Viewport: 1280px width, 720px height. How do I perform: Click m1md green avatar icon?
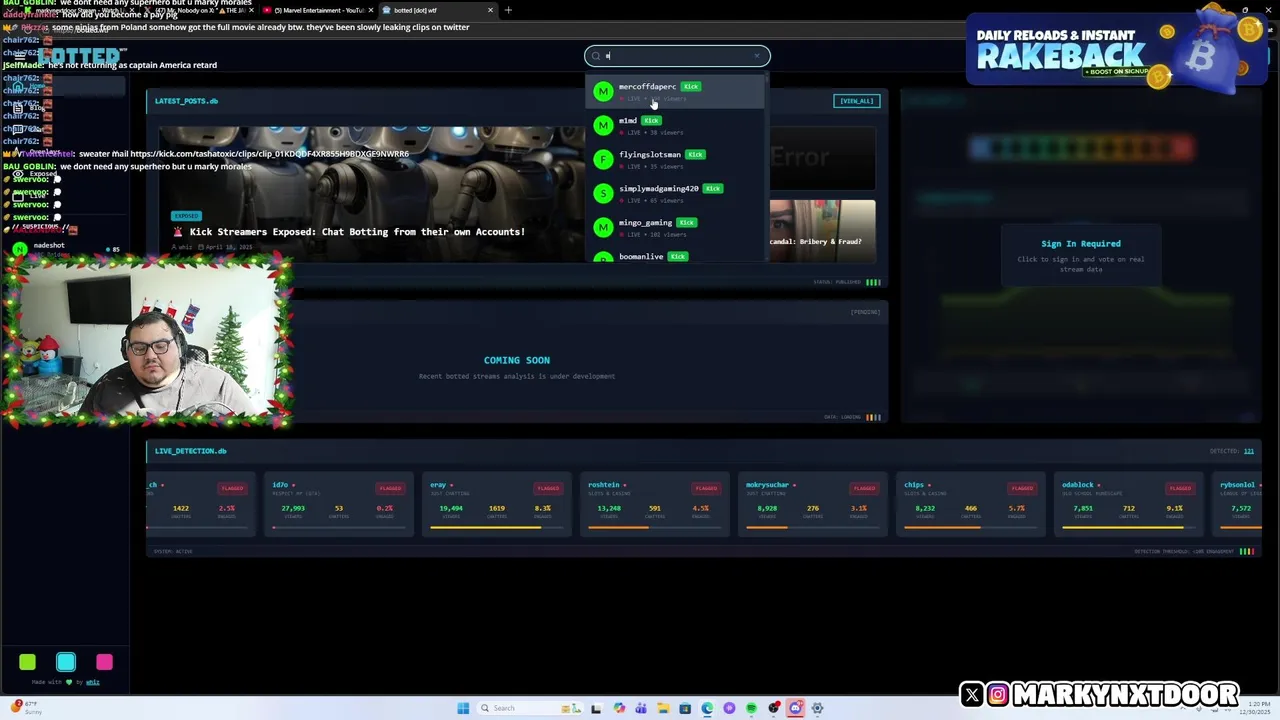click(603, 125)
